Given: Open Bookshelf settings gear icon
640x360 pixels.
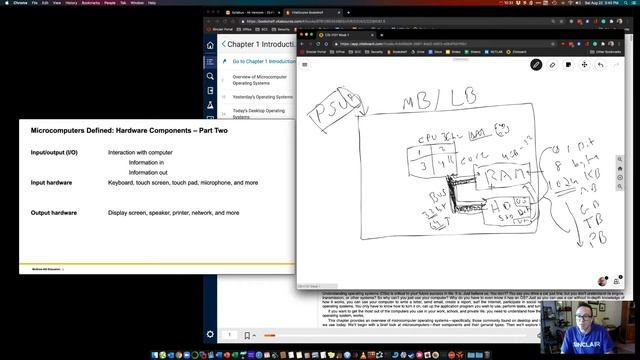Looking at the screenshot, I should point(210,334).
